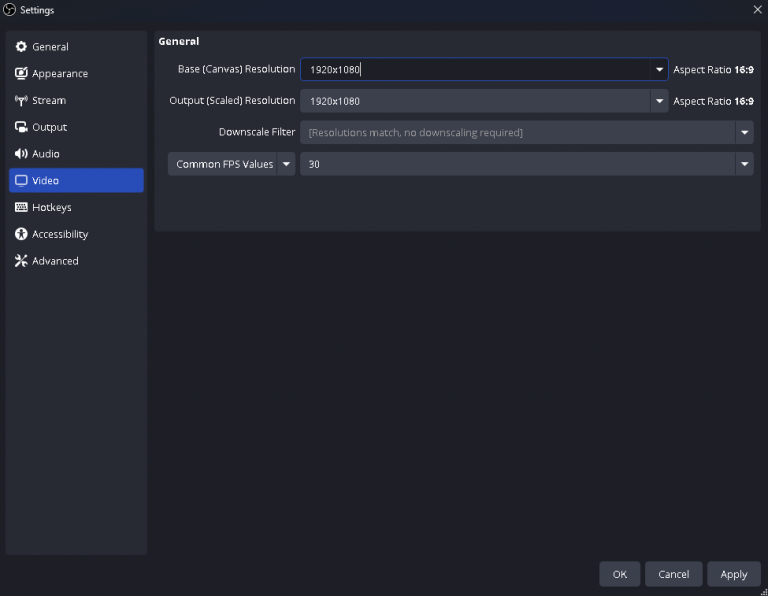Open Stream settings via antenna icon
Image resolution: width=768 pixels, height=596 pixels.
[x=21, y=100]
